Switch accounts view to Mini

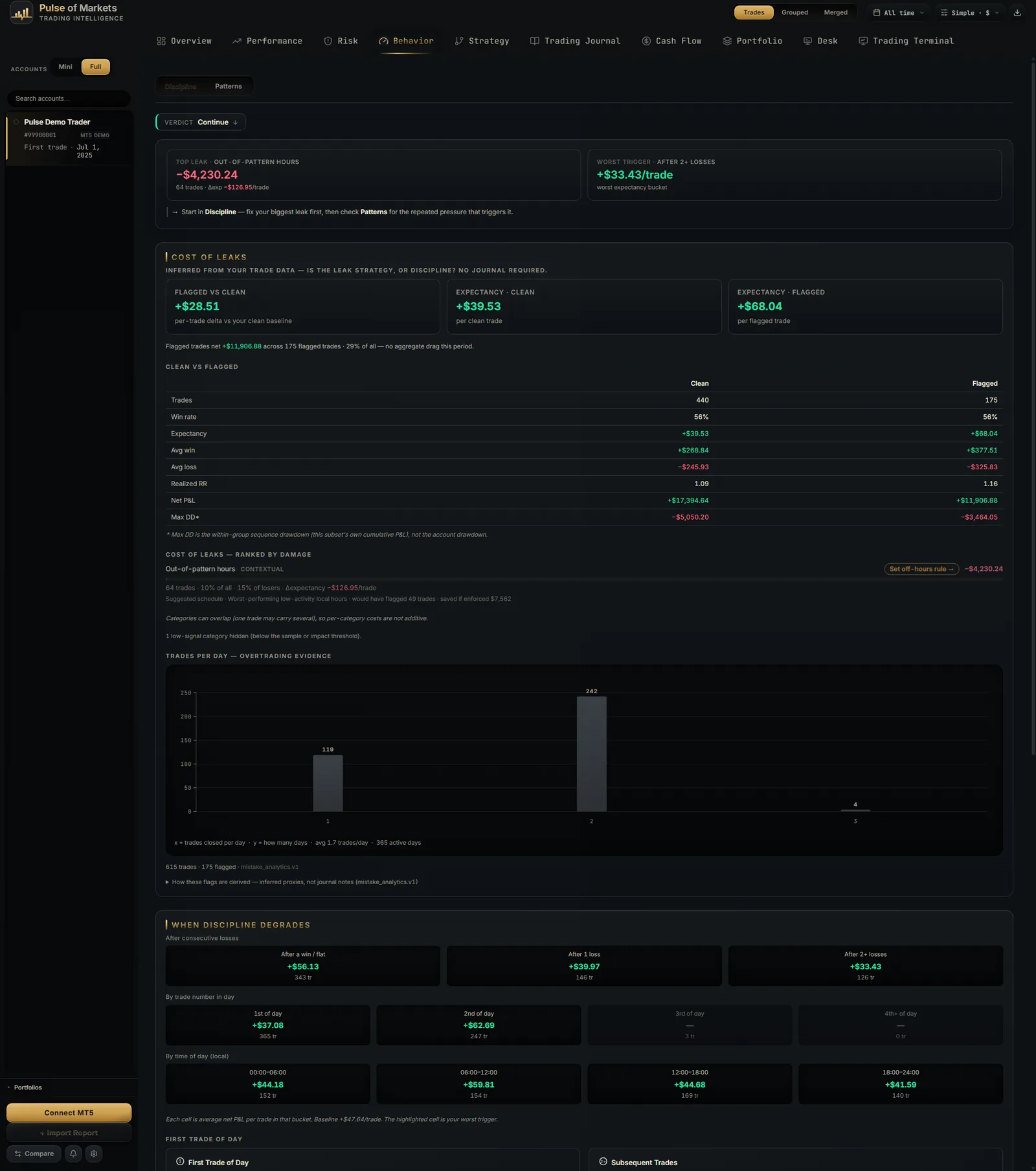coord(65,67)
